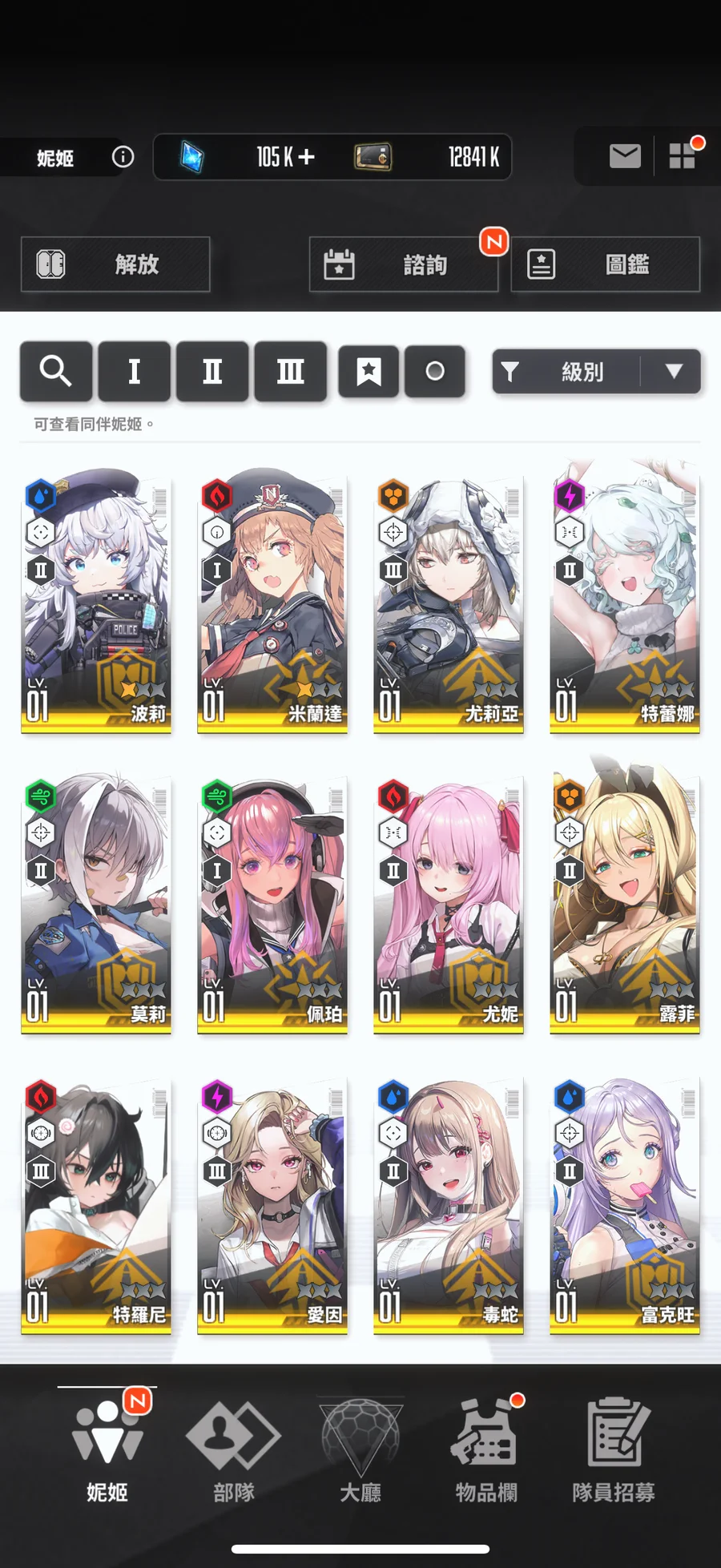Toggle the bookmark favorites filter
721x1568 pixels.
pos(369,371)
